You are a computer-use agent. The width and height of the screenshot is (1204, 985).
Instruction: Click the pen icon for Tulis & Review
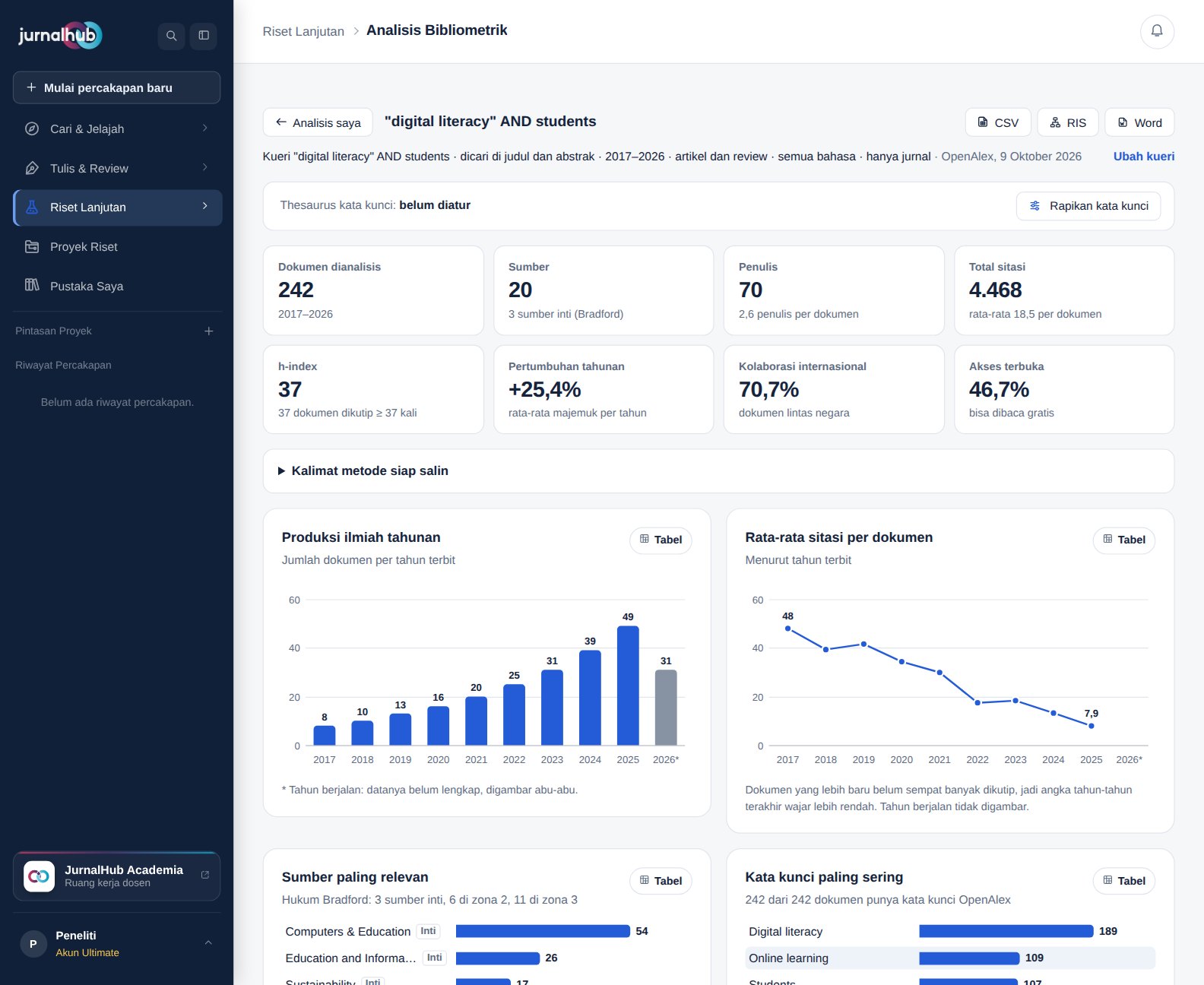click(x=32, y=168)
